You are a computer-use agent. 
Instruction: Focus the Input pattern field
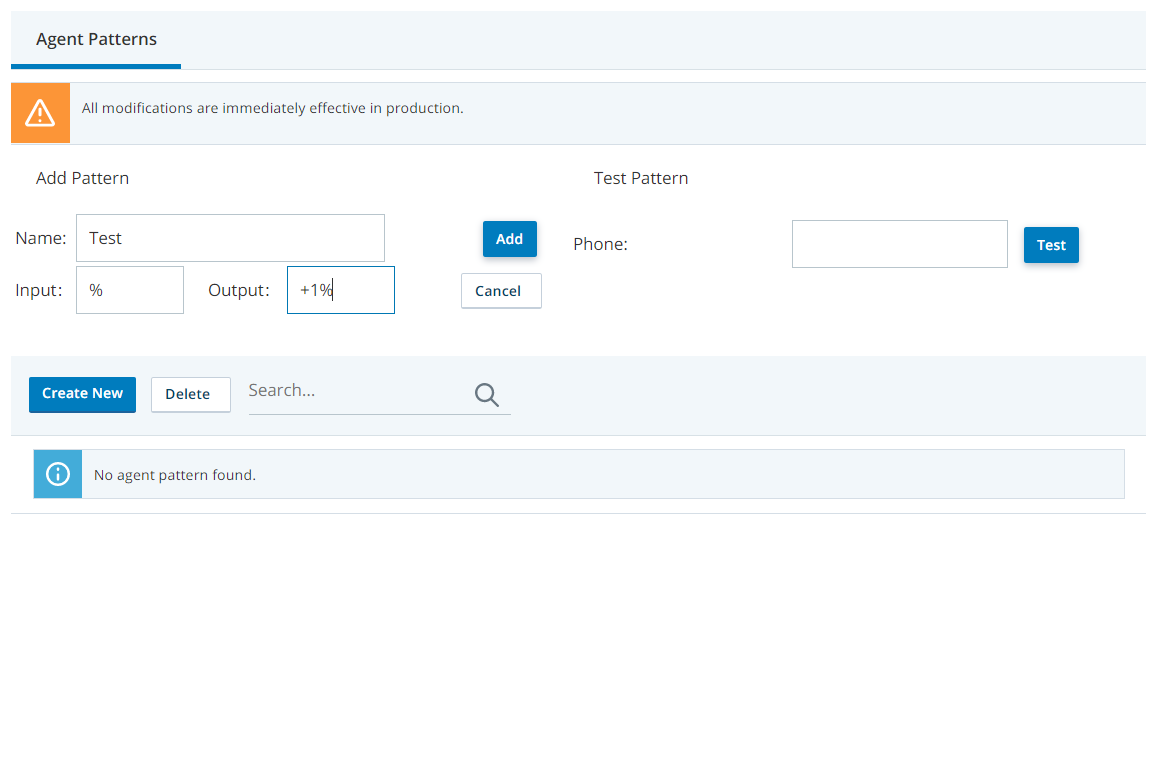pos(130,290)
